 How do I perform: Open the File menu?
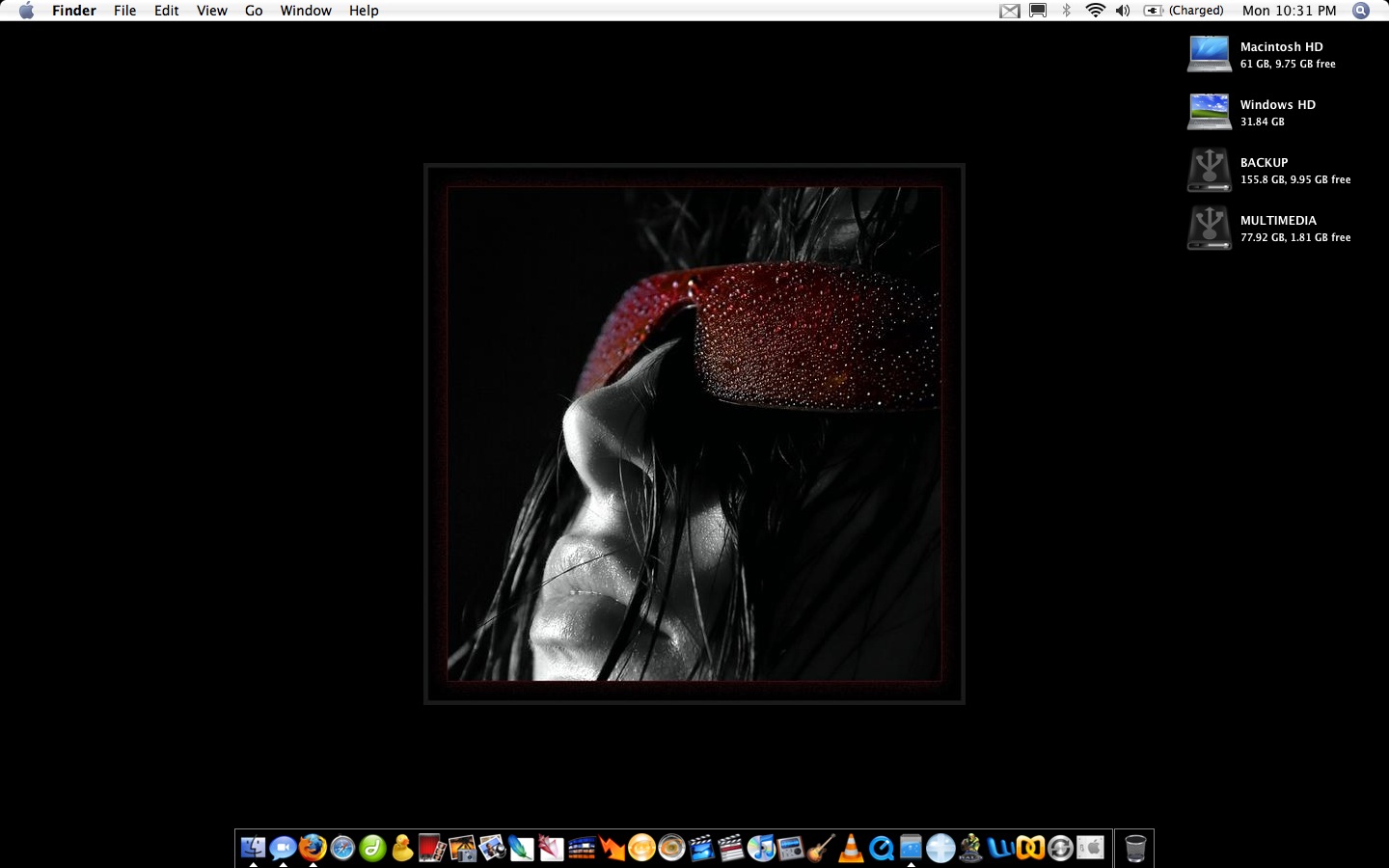point(124,11)
